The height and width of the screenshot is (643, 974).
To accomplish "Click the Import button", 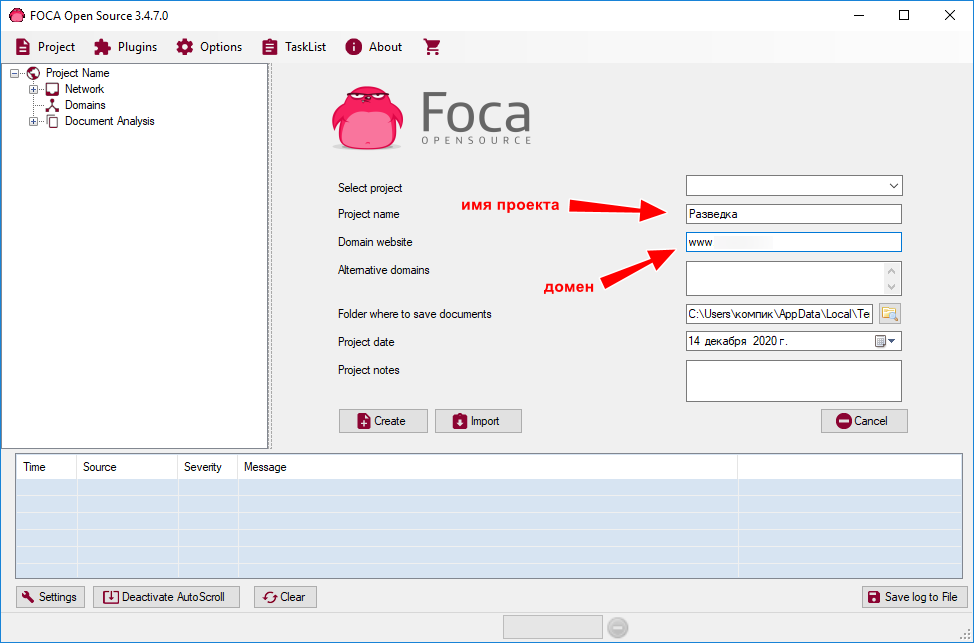I will (478, 421).
